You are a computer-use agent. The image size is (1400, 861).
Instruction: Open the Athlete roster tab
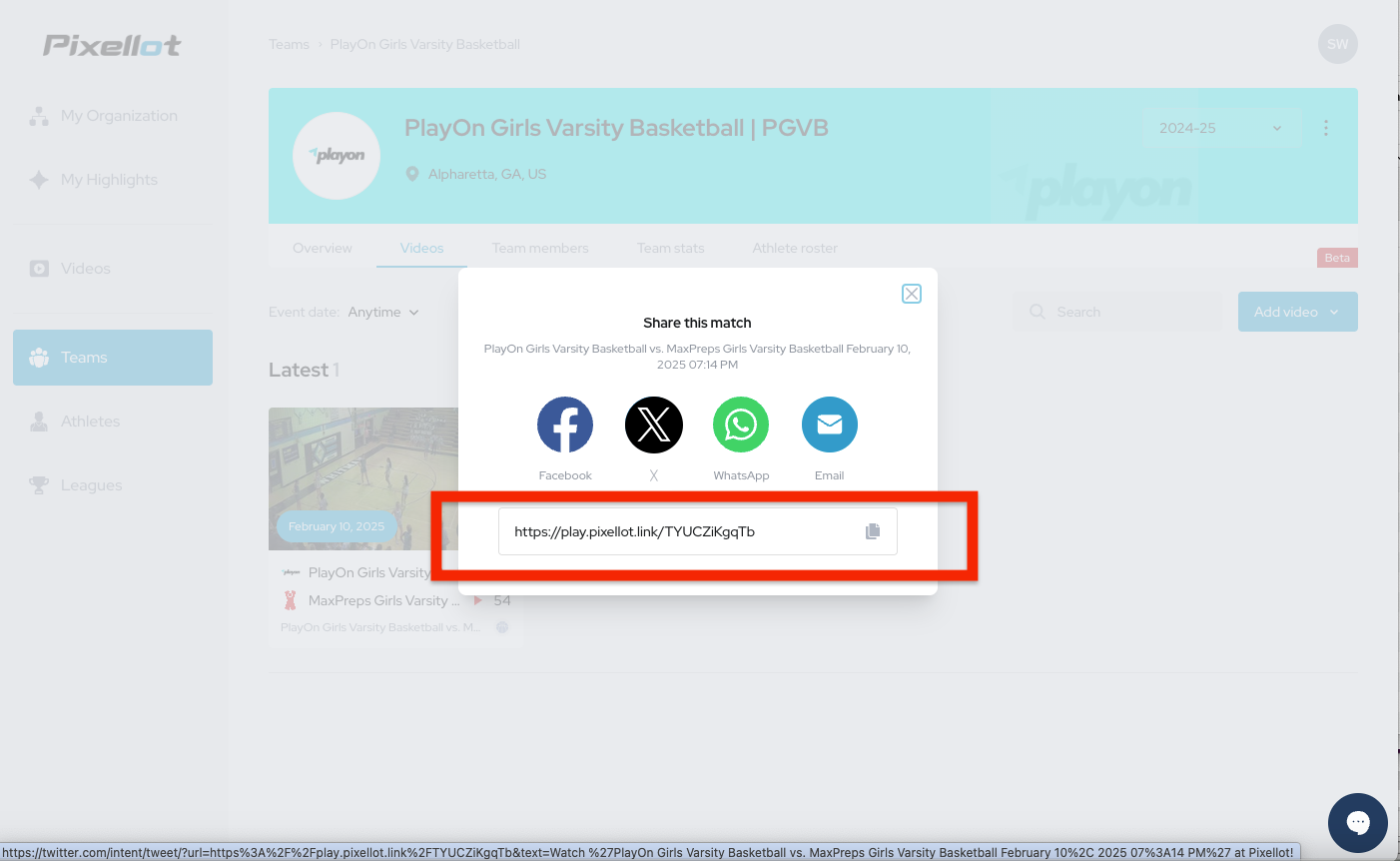click(x=795, y=248)
